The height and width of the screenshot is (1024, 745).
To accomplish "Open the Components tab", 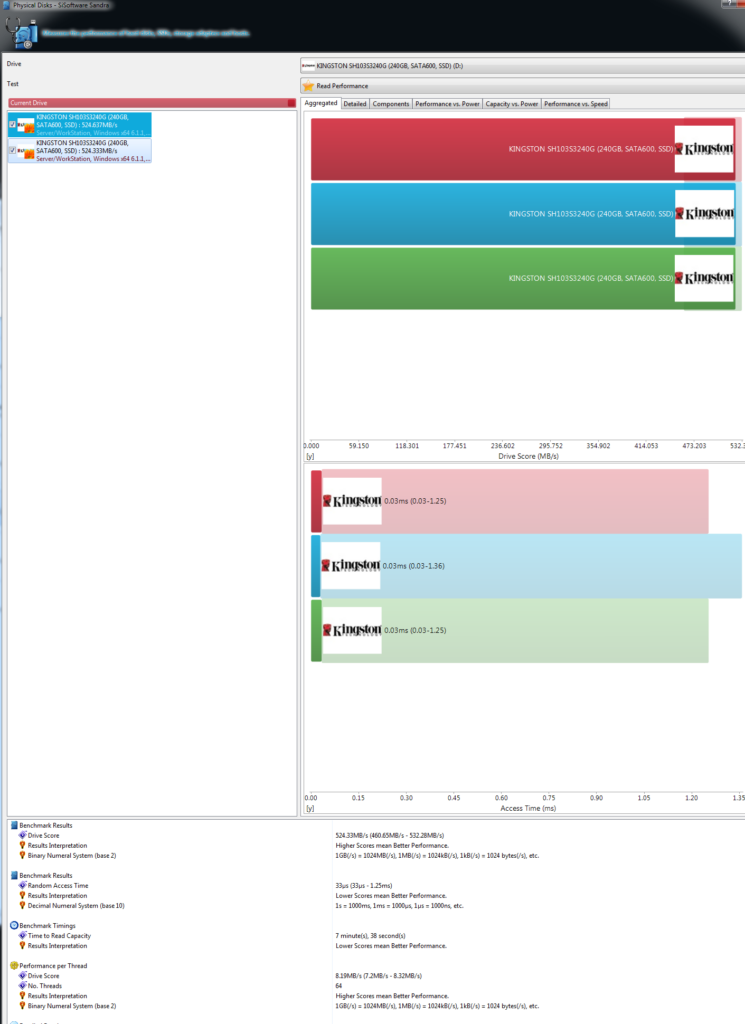I will pos(390,104).
